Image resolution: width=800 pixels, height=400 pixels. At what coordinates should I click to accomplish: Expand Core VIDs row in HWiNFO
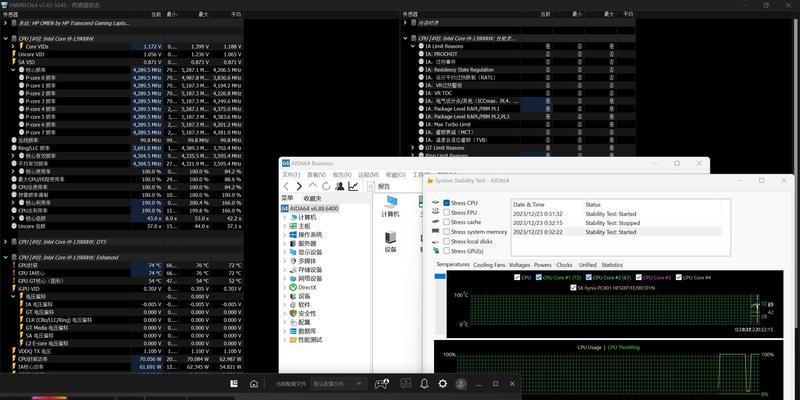pyautogui.click(x=13, y=46)
